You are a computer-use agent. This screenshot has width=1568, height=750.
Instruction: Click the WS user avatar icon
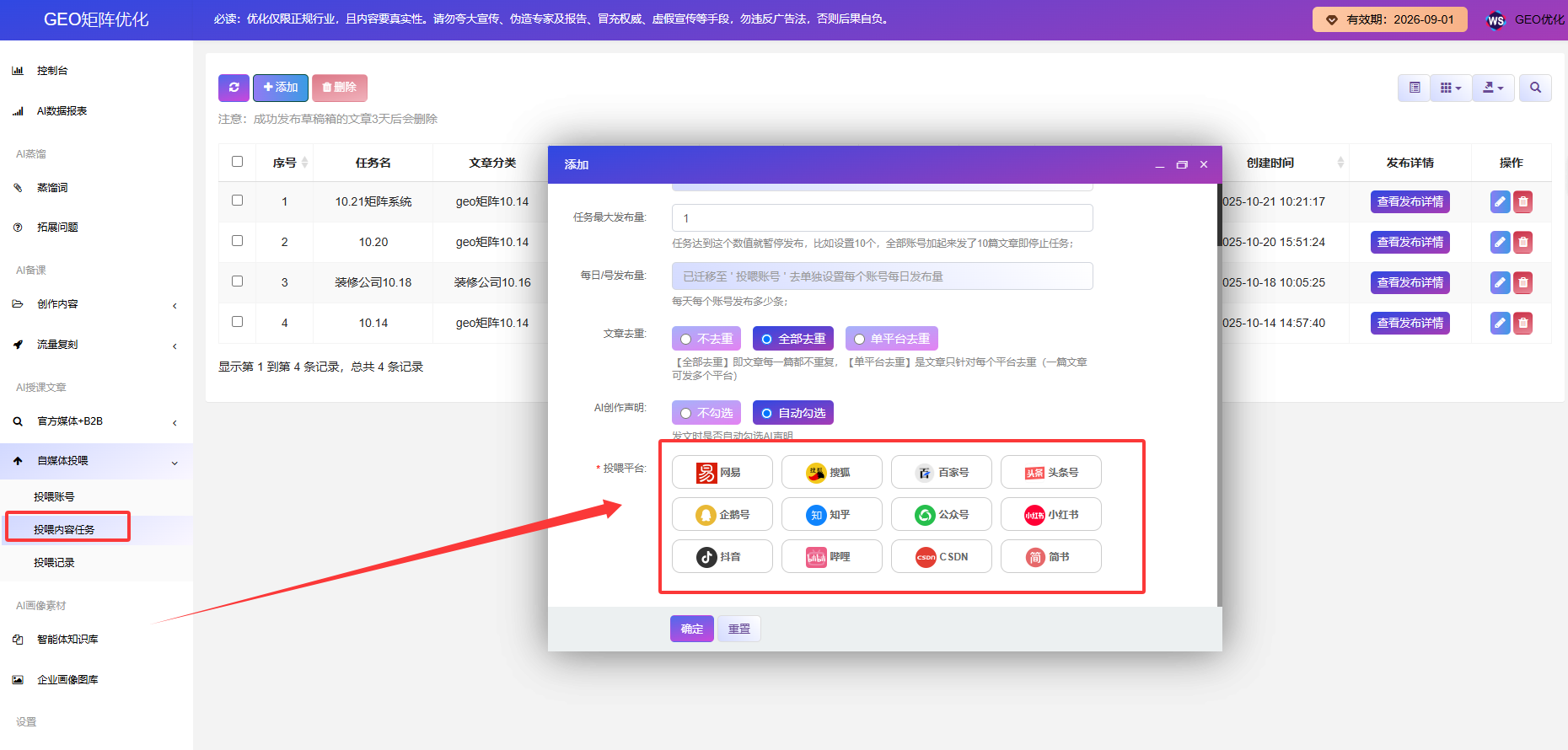[x=1496, y=20]
